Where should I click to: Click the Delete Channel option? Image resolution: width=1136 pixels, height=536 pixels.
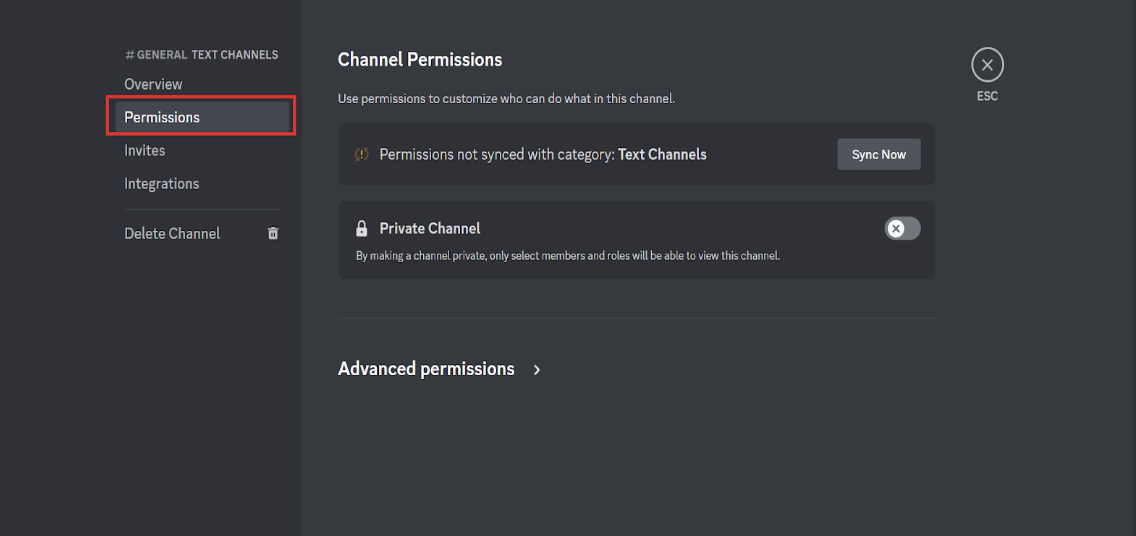coord(172,233)
